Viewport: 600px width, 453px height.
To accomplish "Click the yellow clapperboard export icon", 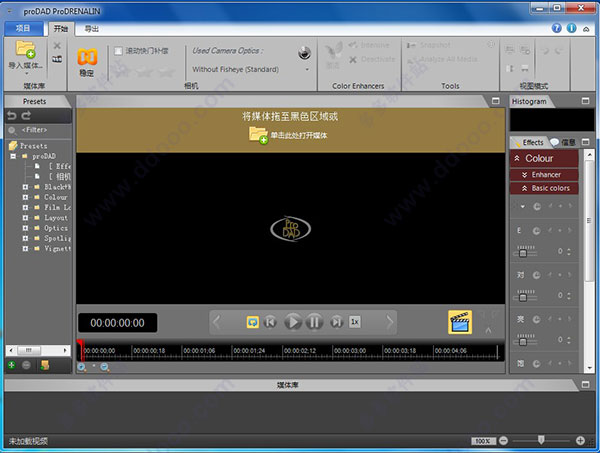I will 460,322.
